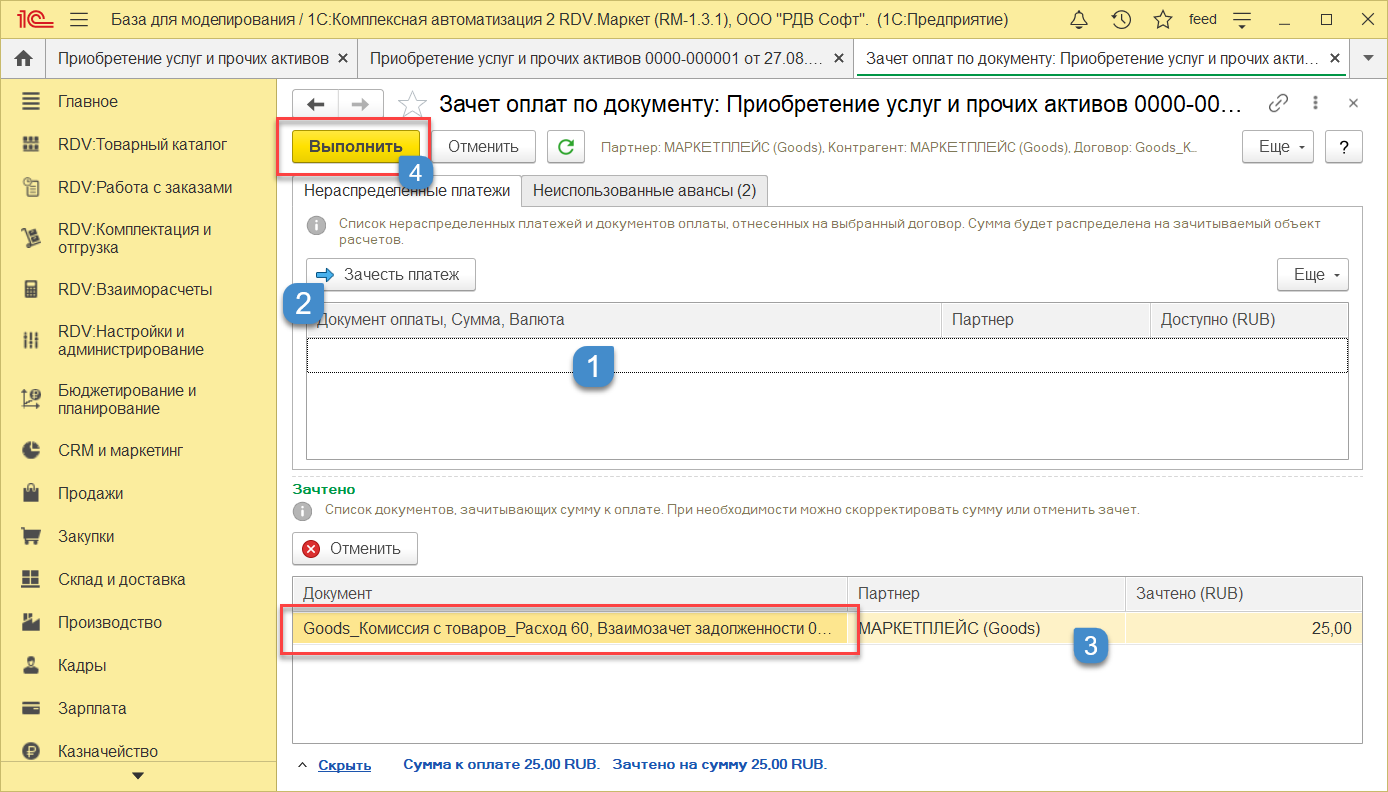Click the yellow Выполнить button

[355, 147]
